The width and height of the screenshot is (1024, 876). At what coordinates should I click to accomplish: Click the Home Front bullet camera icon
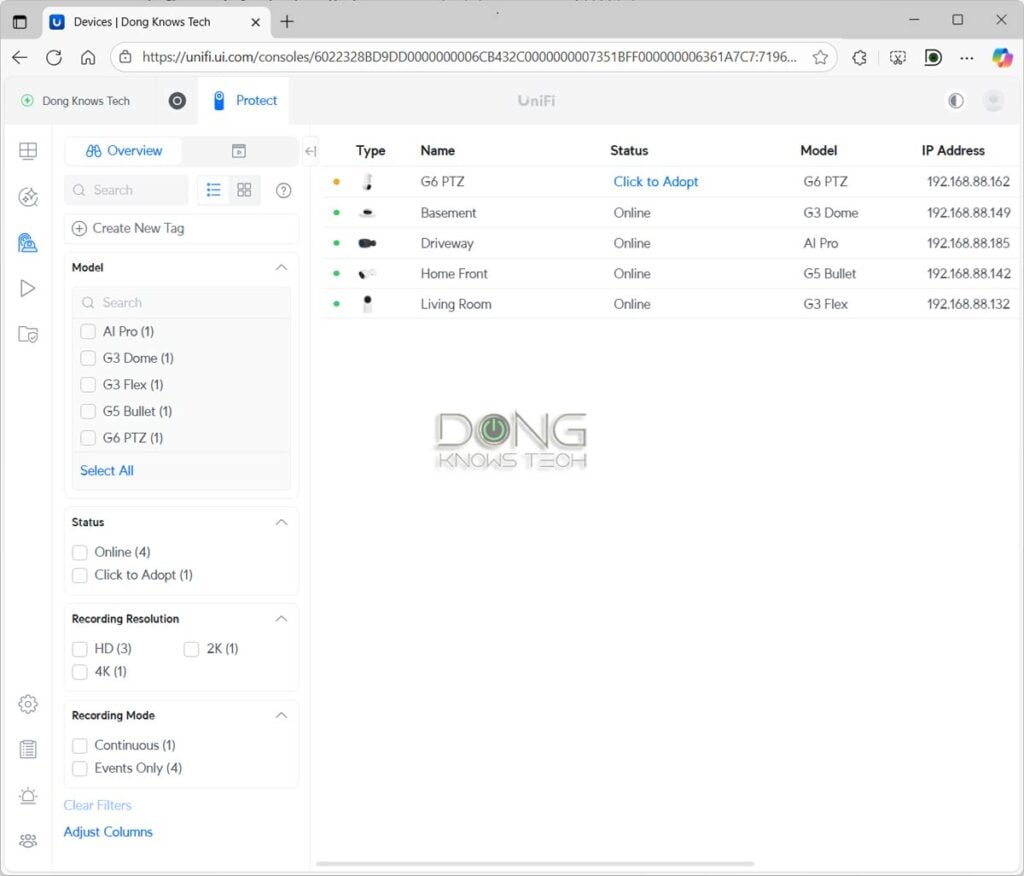click(368, 274)
